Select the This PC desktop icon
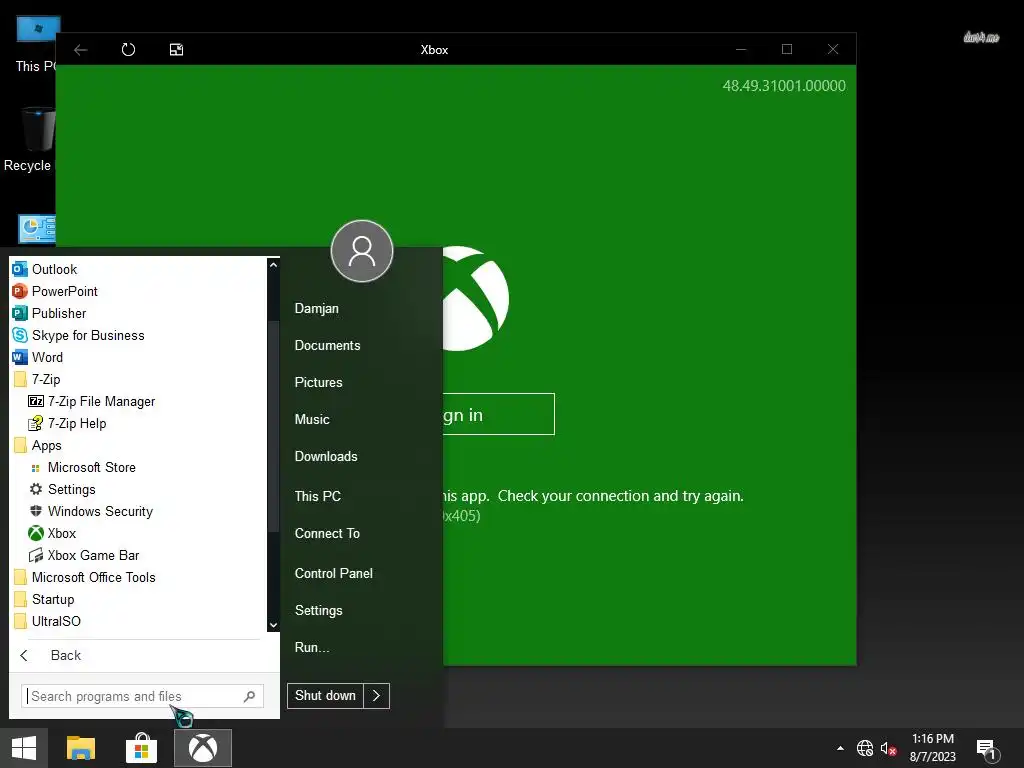This screenshot has height=768, width=1024. tap(36, 44)
